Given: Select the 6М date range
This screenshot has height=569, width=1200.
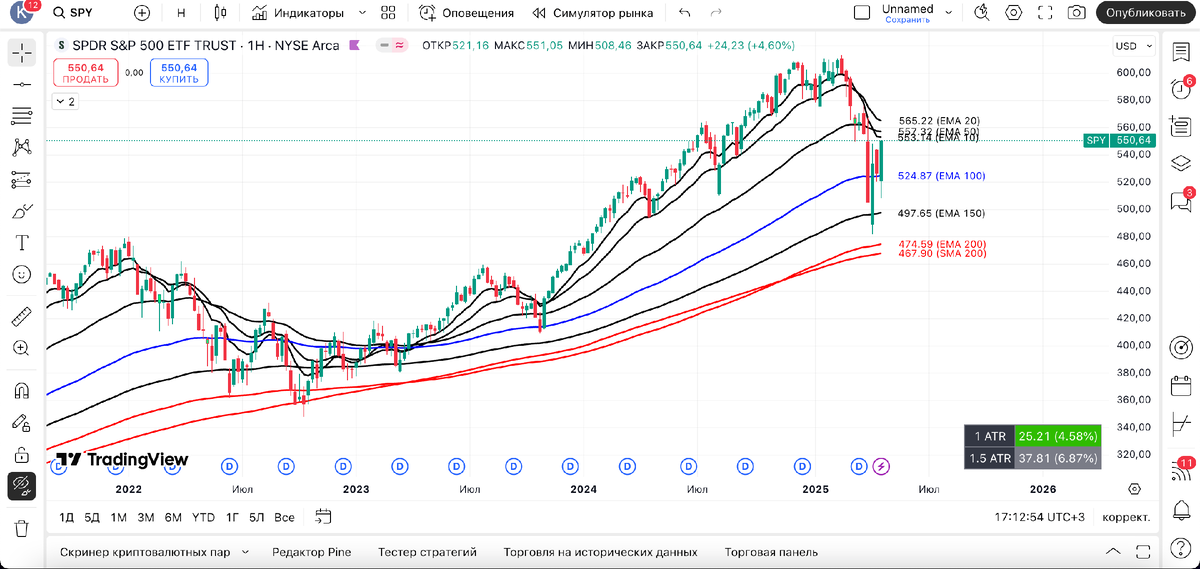Looking at the screenshot, I should pos(173,517).
